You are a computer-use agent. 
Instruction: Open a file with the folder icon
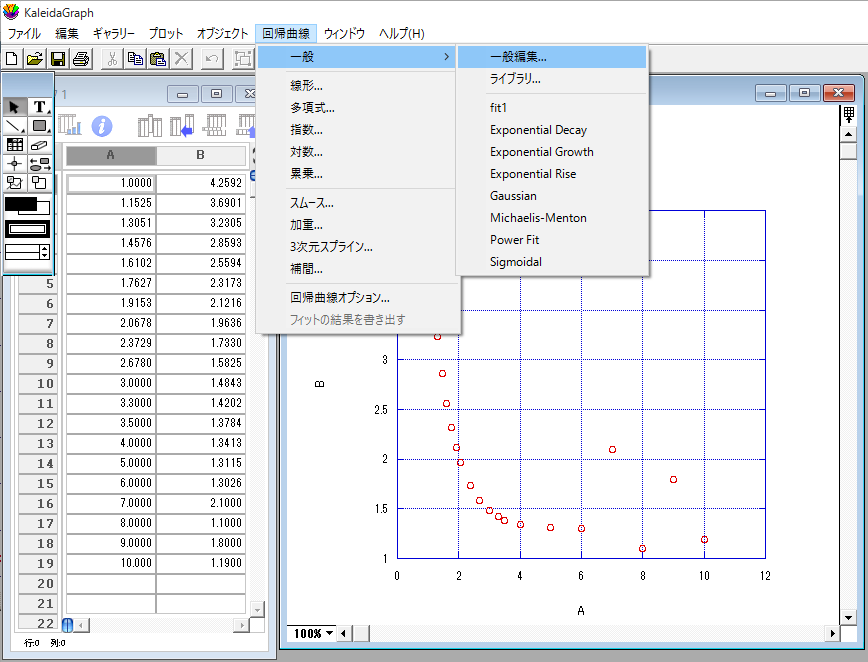point(34,59)
